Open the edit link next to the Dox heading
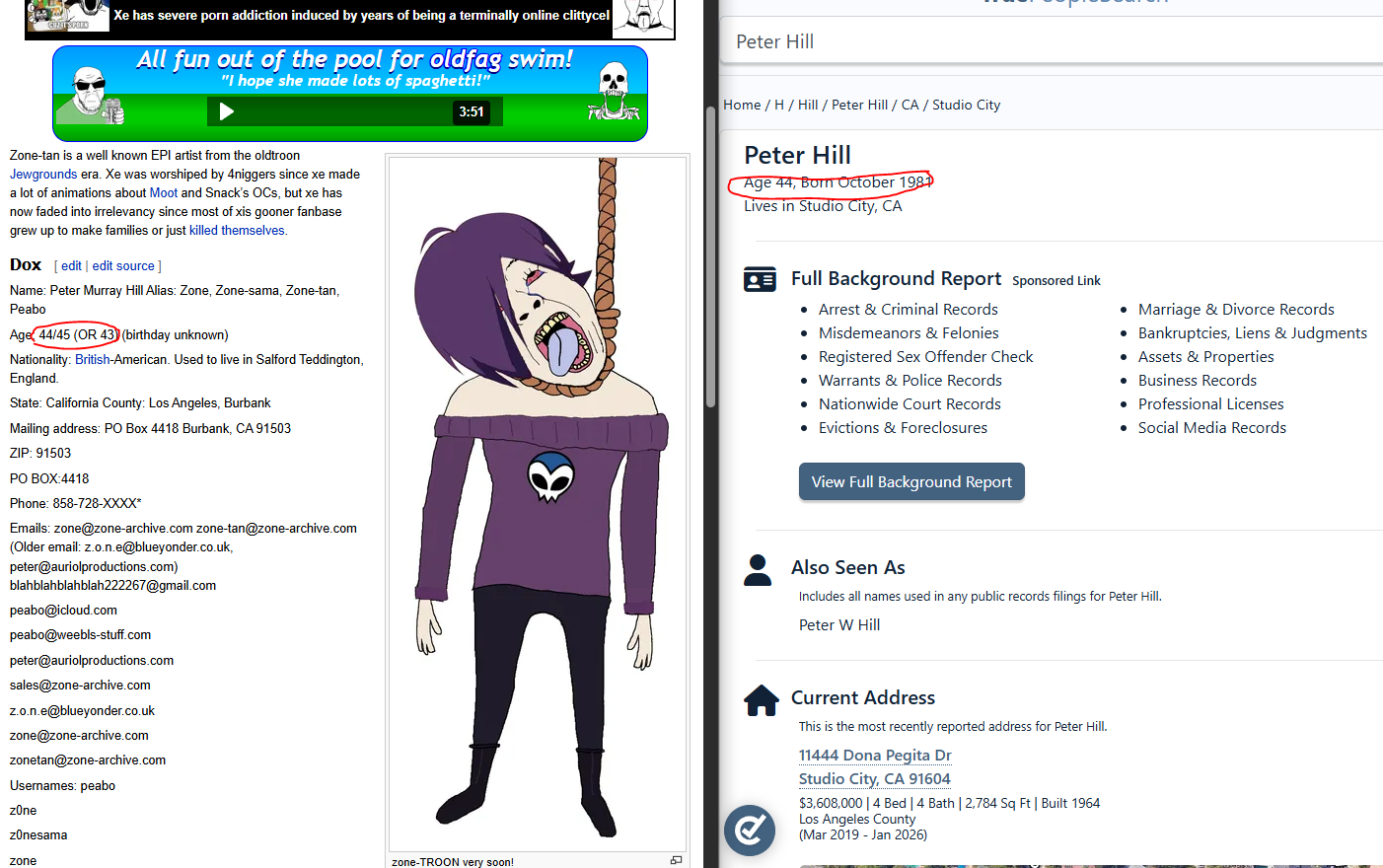The image size is (1383, 868). 71,266
